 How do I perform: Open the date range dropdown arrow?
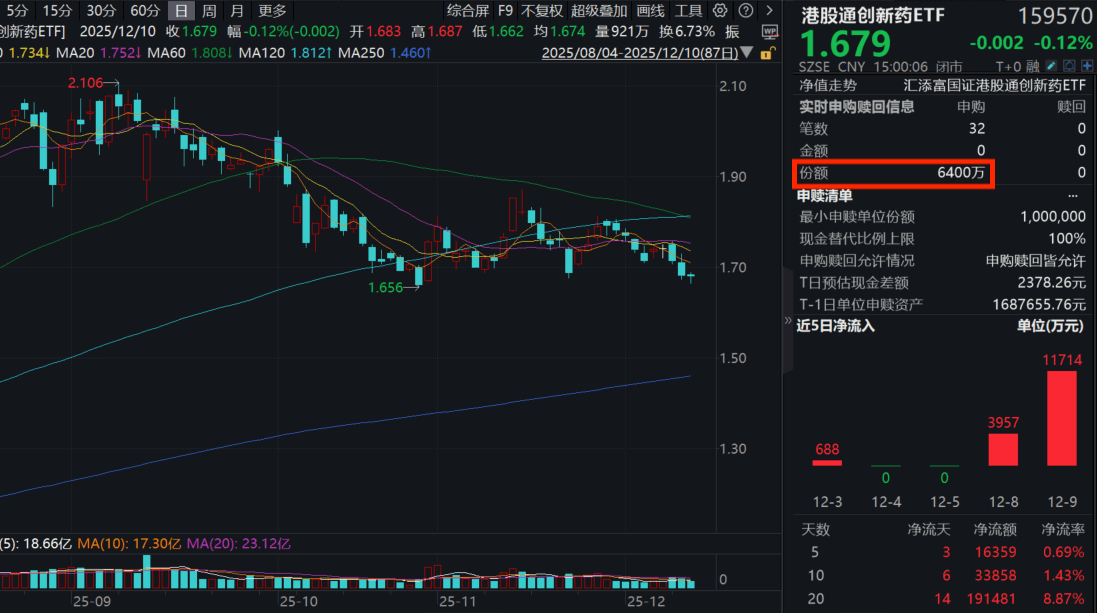(746, 52)
